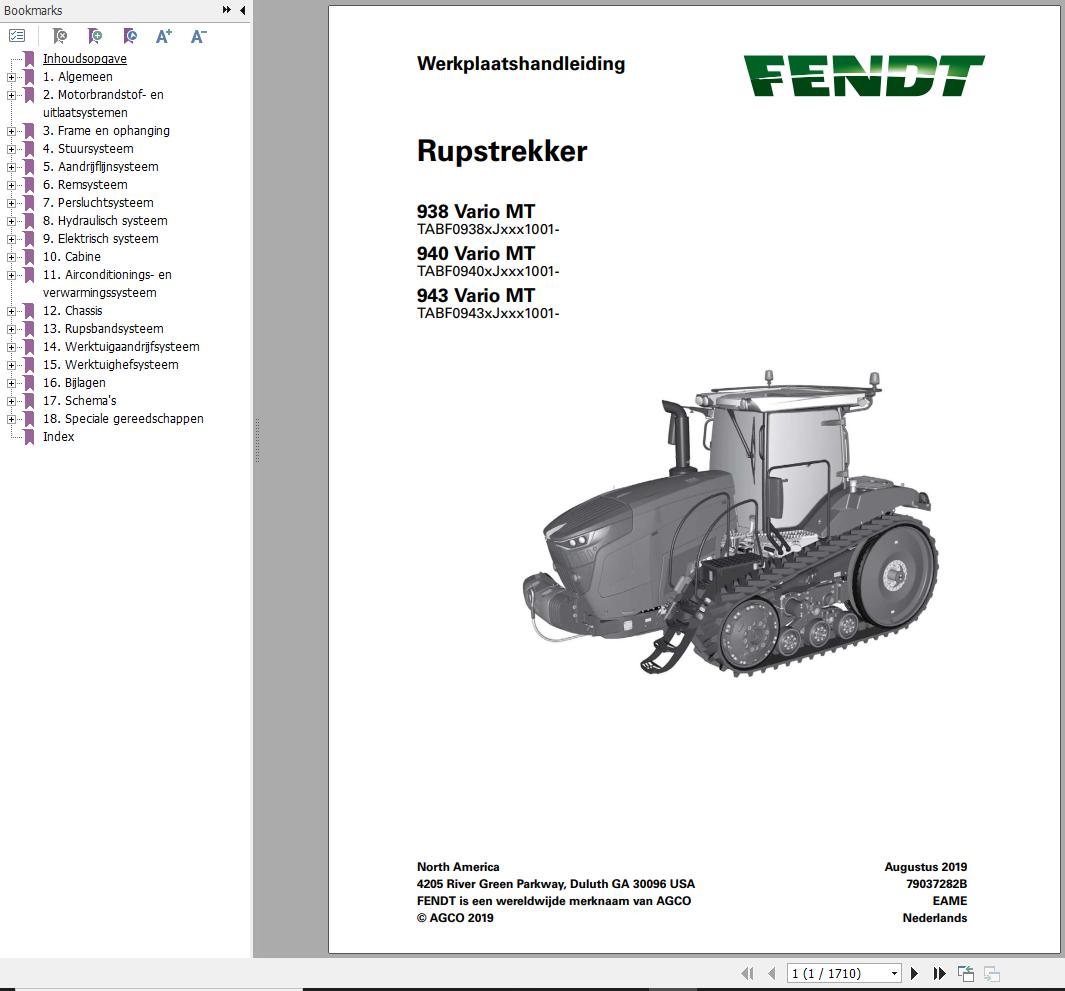Expand the 16. Bijlagen bookmark
This screenshot has height=991, width=1065.
[x=11, y=383]
